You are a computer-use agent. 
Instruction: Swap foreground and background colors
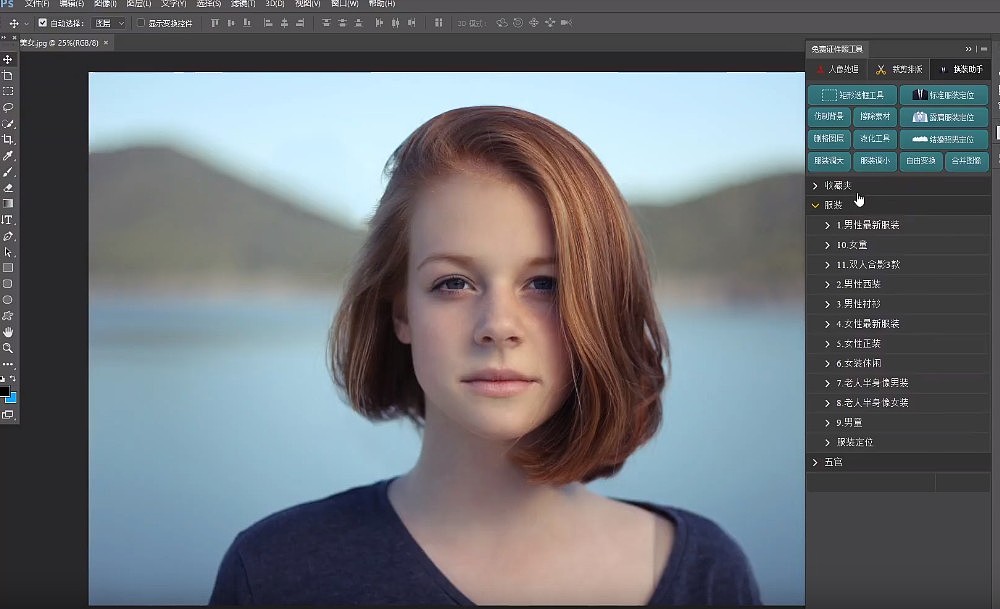pyautogui.click(x=13, y=378)
